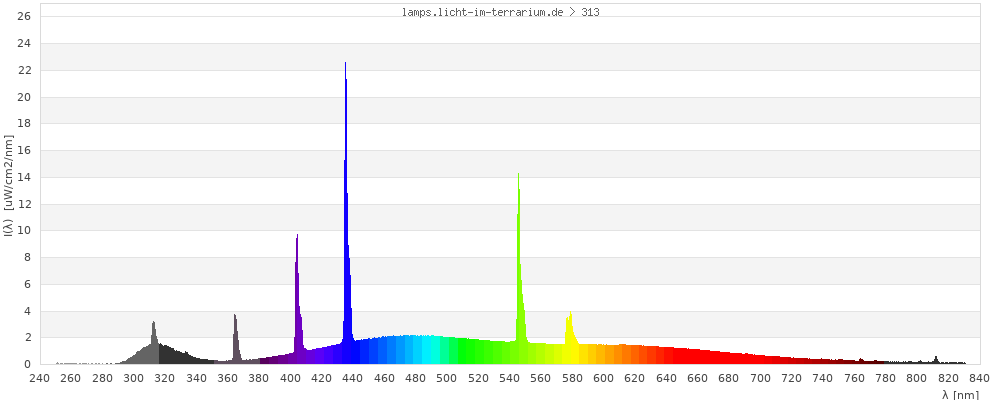Click the y-axis tick label 22
The height and width of the screenshot is (400, 1000).
click(25, 70)
